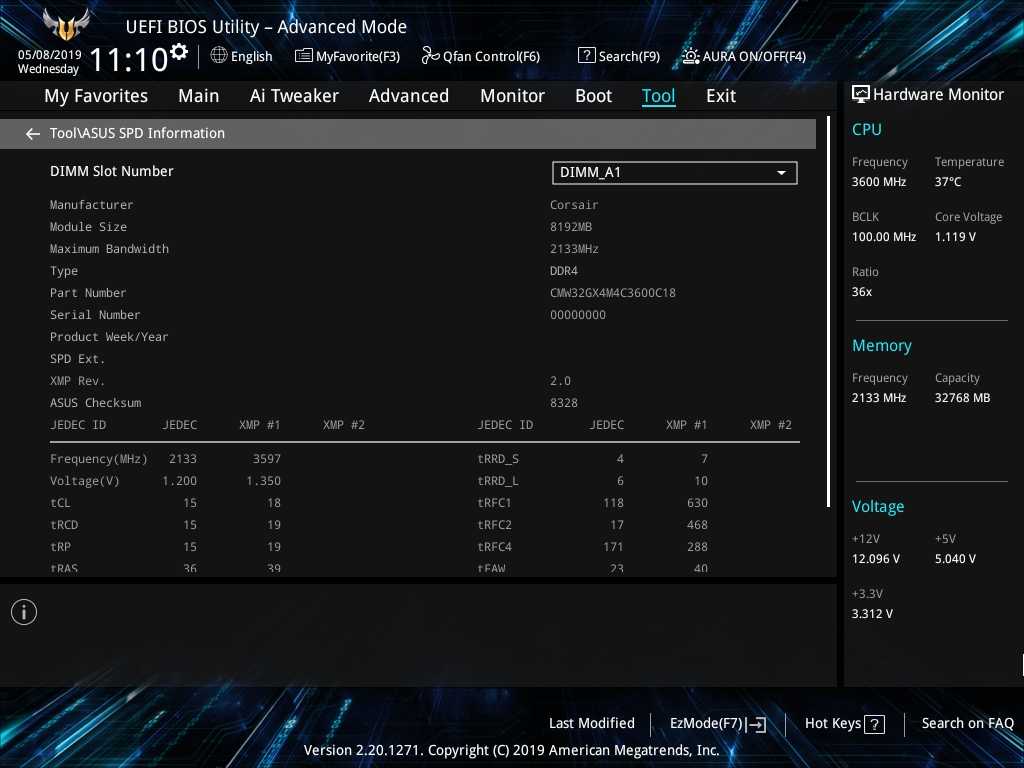The image size is (1024, 768).
Task: Click the Qfan Control fan icon
Action: (x=430, y=56)
